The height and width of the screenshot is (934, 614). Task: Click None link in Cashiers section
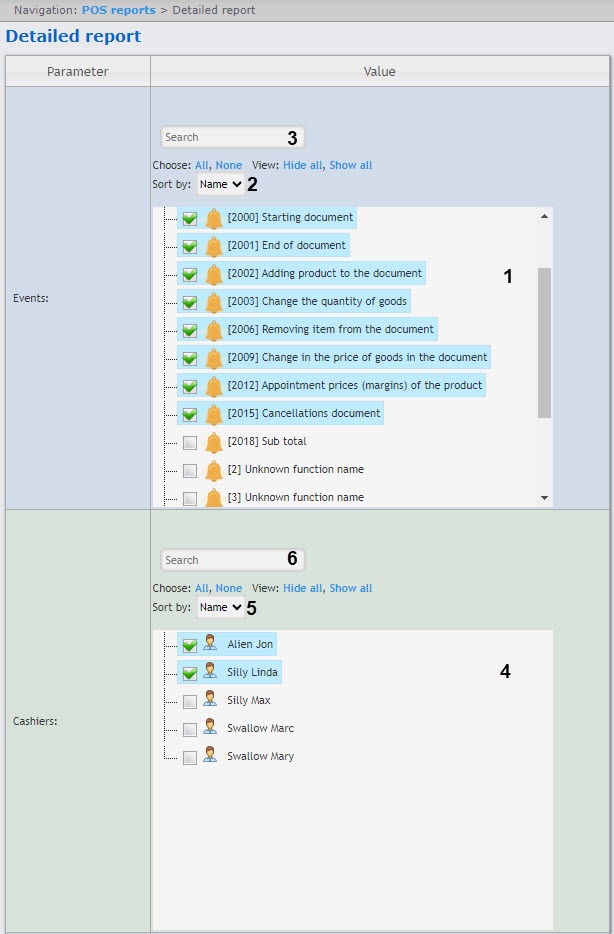tap(229, 588)
